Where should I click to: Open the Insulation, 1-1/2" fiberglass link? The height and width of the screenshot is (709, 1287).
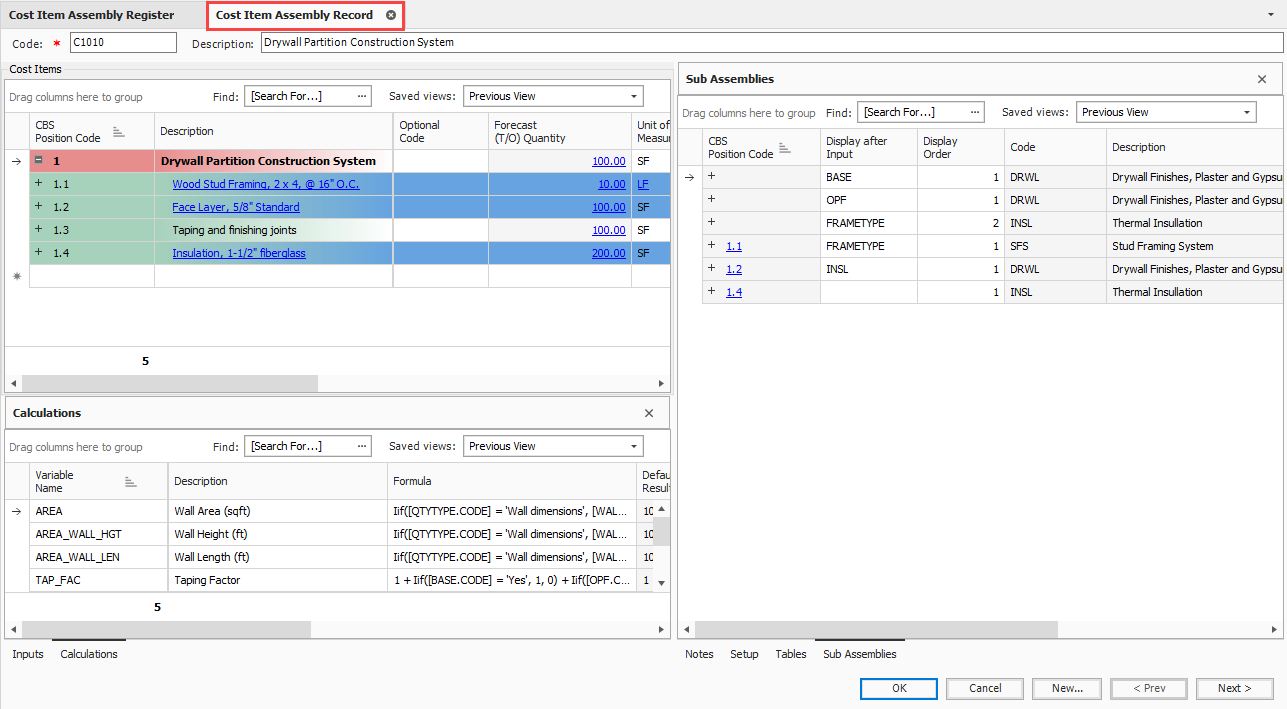click(x=239, y=253)
